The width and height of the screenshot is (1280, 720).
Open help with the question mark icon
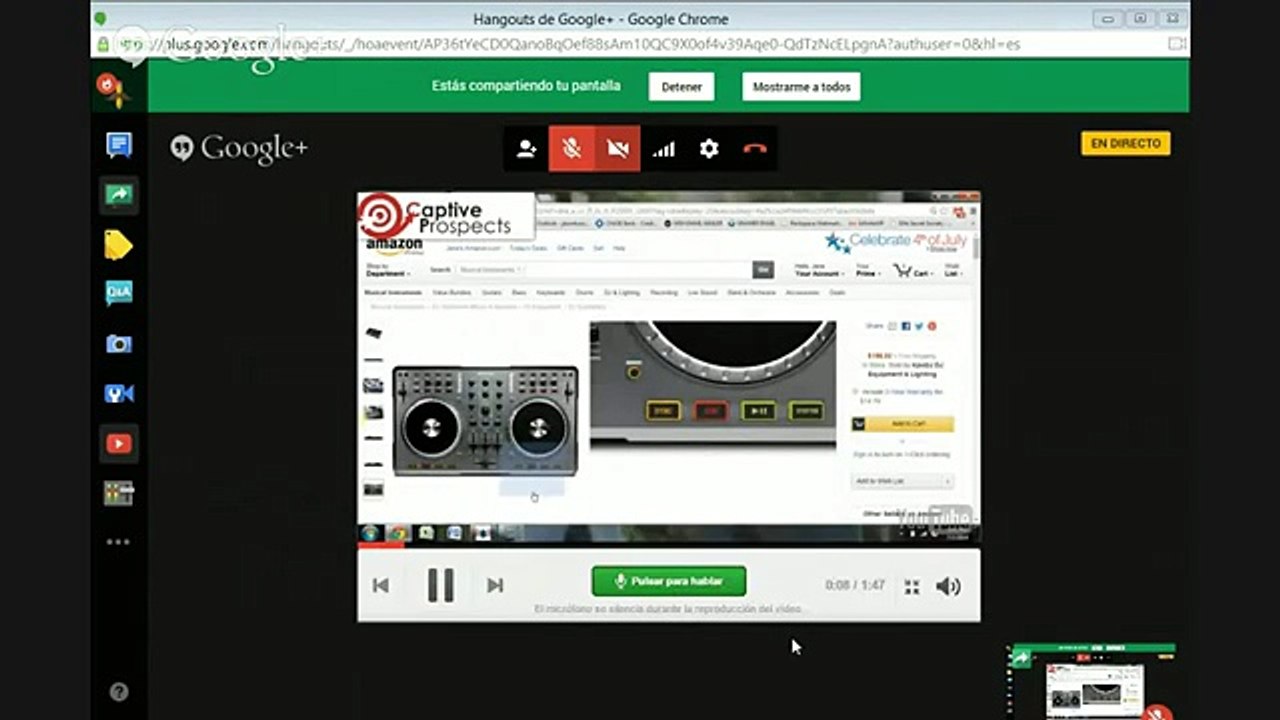click(118, 691)
